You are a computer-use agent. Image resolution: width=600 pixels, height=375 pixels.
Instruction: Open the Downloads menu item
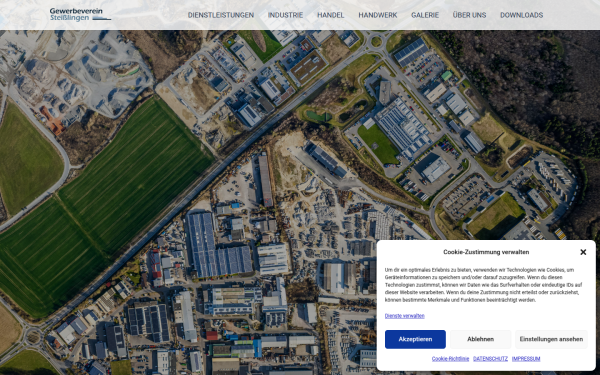coord(522,15)
